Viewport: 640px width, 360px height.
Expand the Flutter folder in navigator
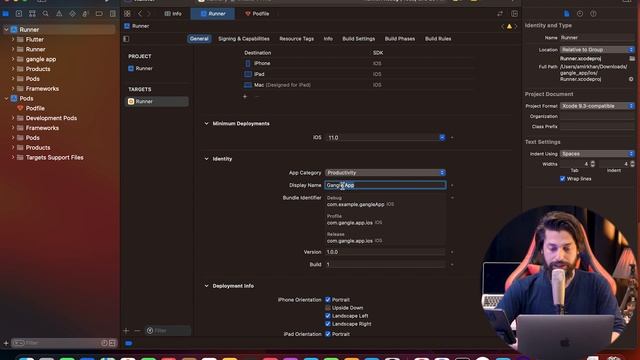coord(13,40)
